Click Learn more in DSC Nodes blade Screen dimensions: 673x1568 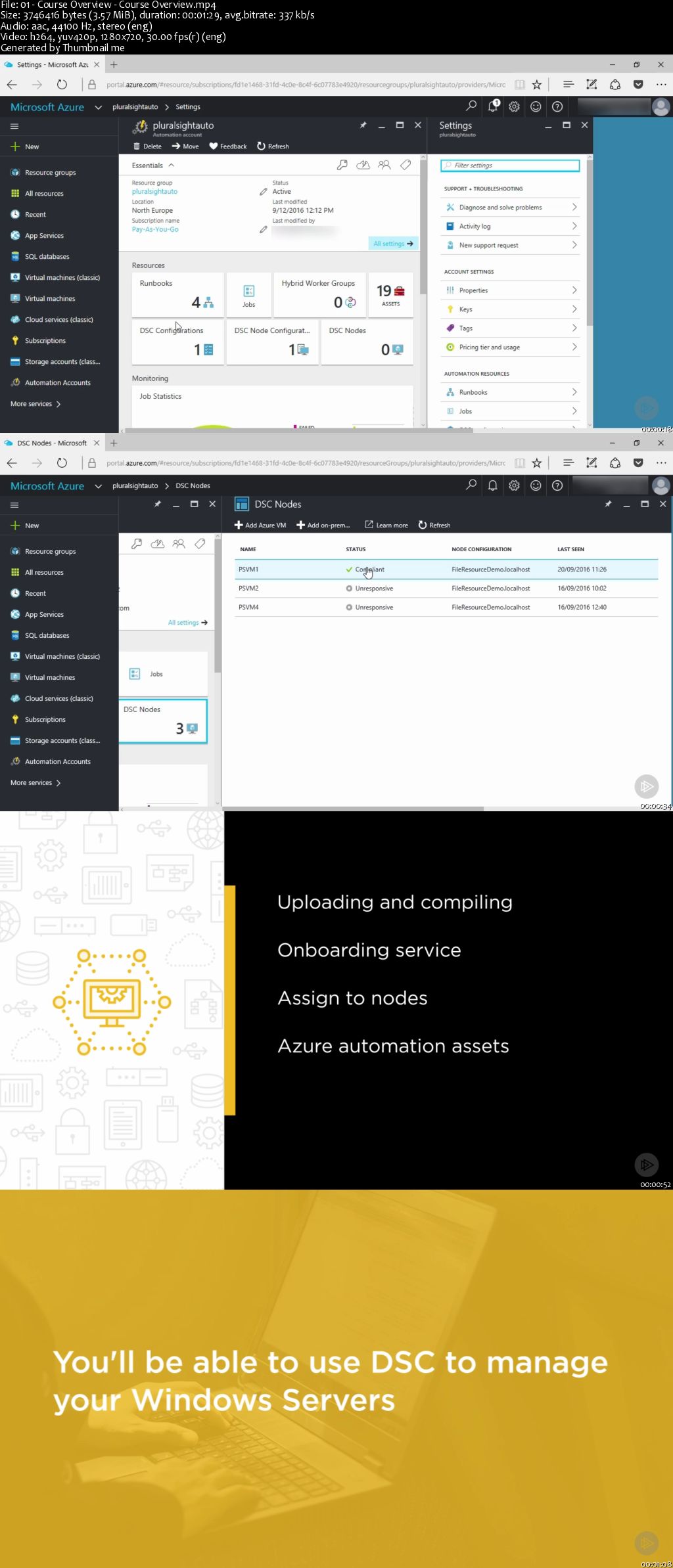[x=386, y=525]
